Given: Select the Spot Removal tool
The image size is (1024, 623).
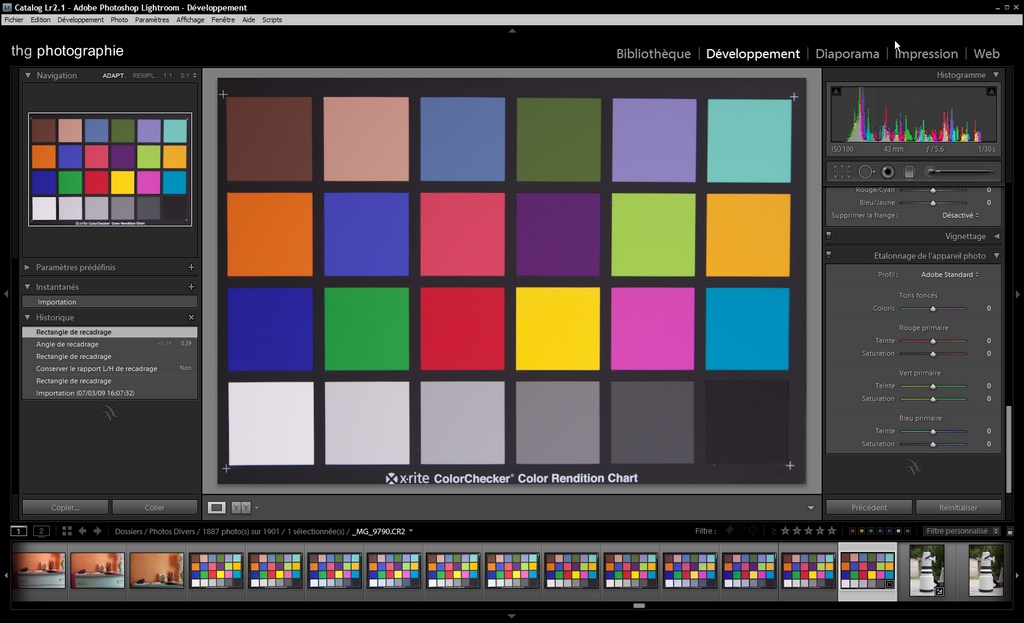Looking at the screenshot, I should point(866,172).
